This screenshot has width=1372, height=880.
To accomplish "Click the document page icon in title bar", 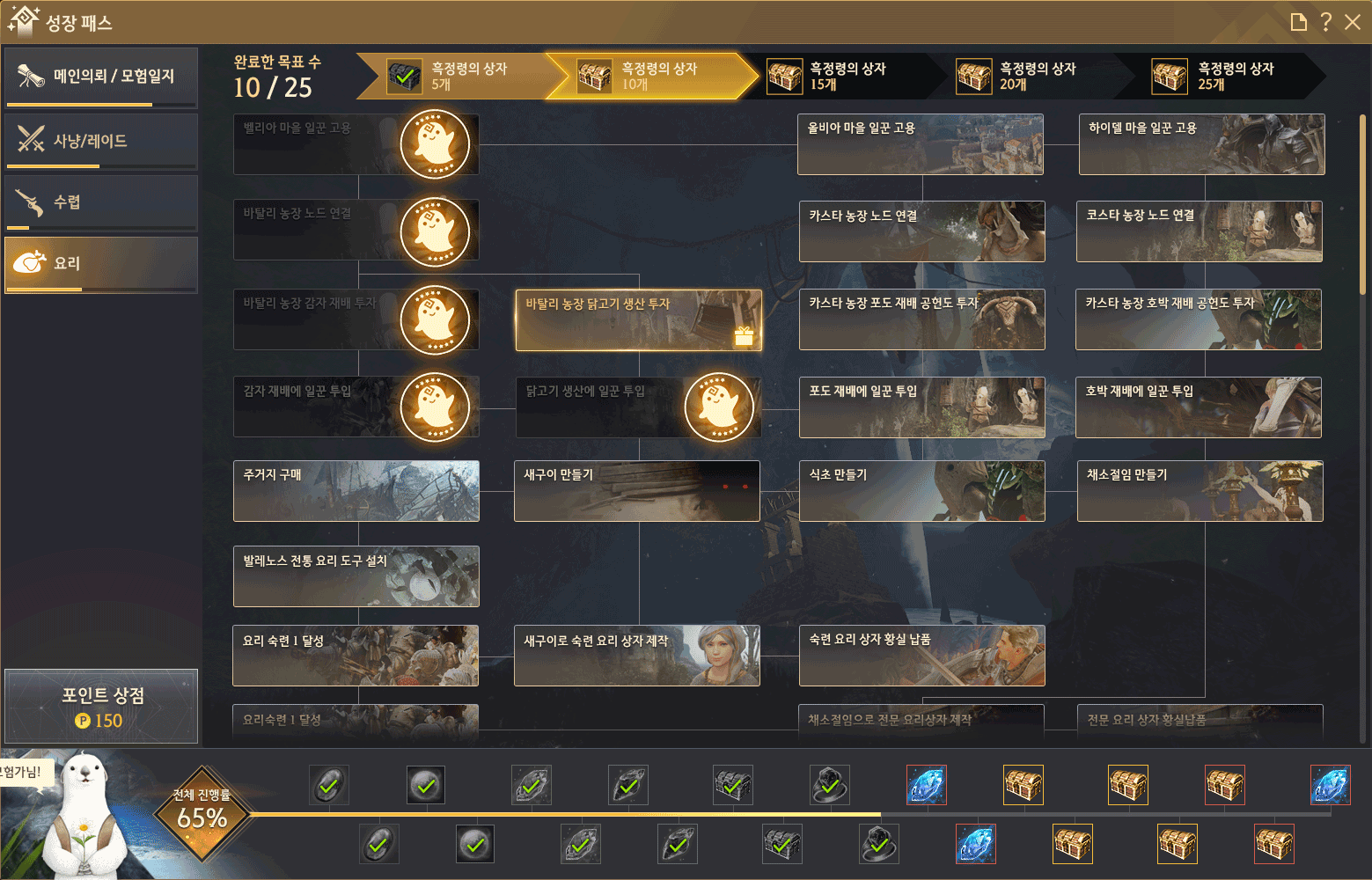I will click(1298, 22).
